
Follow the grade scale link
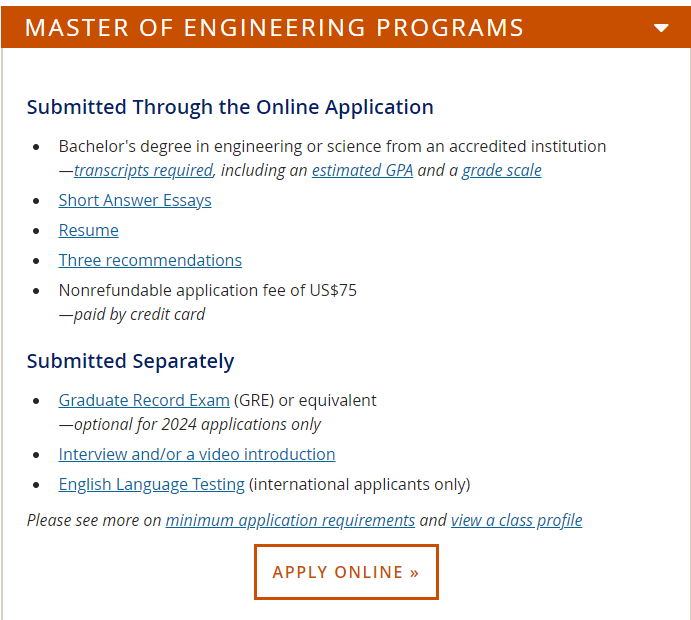pyautogui.click(x=502, y=170)
